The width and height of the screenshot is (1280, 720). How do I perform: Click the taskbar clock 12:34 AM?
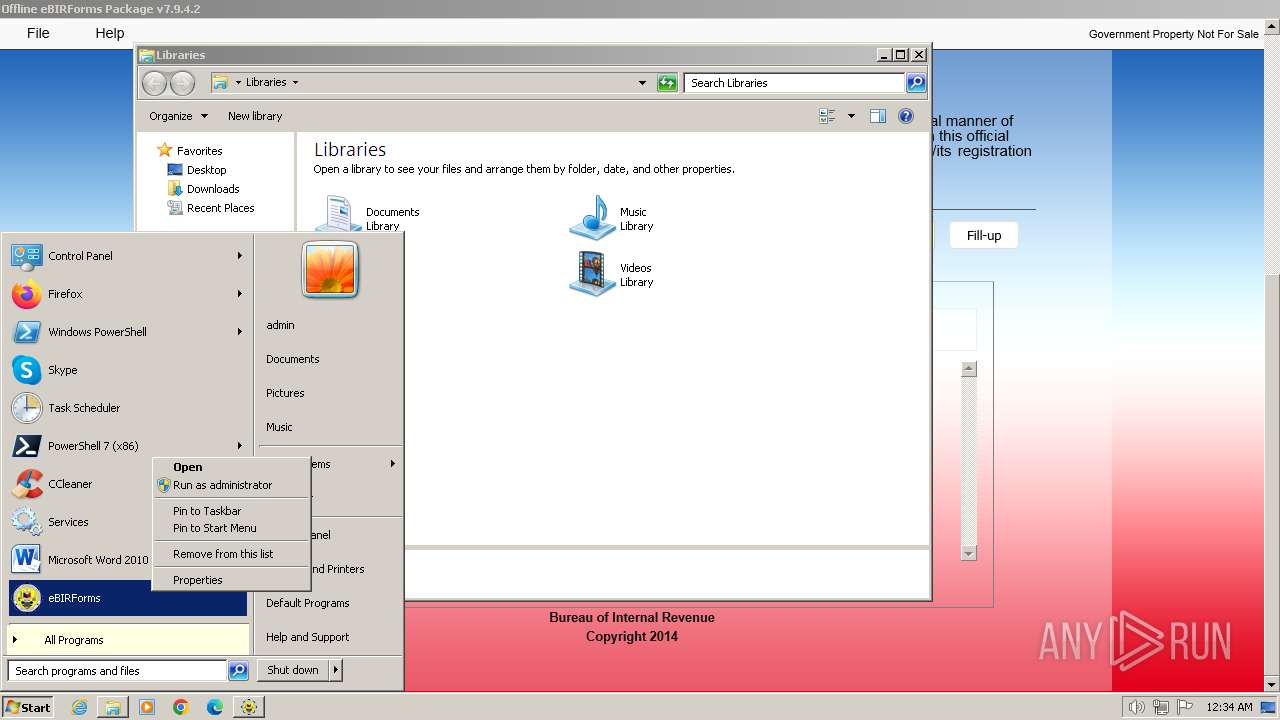tap(1229, 707)
